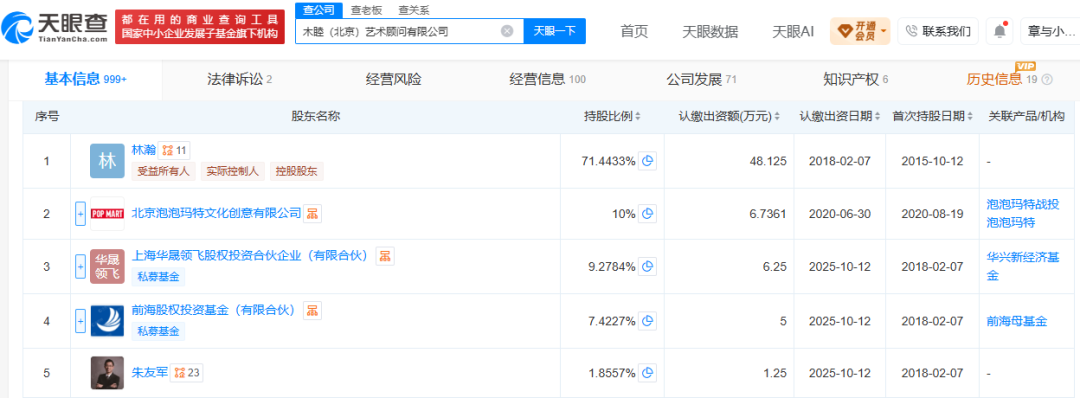Switch to the 法律诉讼 tab
Screen dimensions: 1080x398
240,80
